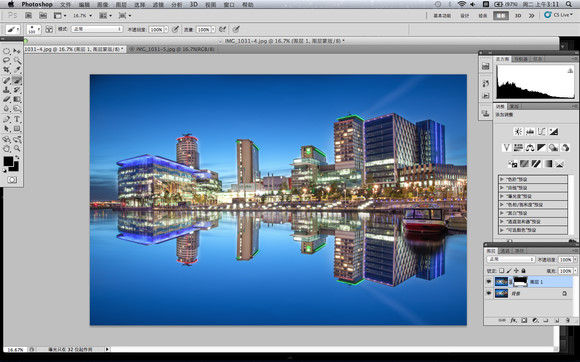Select the Clone Stamp tool

click(7, 90)
